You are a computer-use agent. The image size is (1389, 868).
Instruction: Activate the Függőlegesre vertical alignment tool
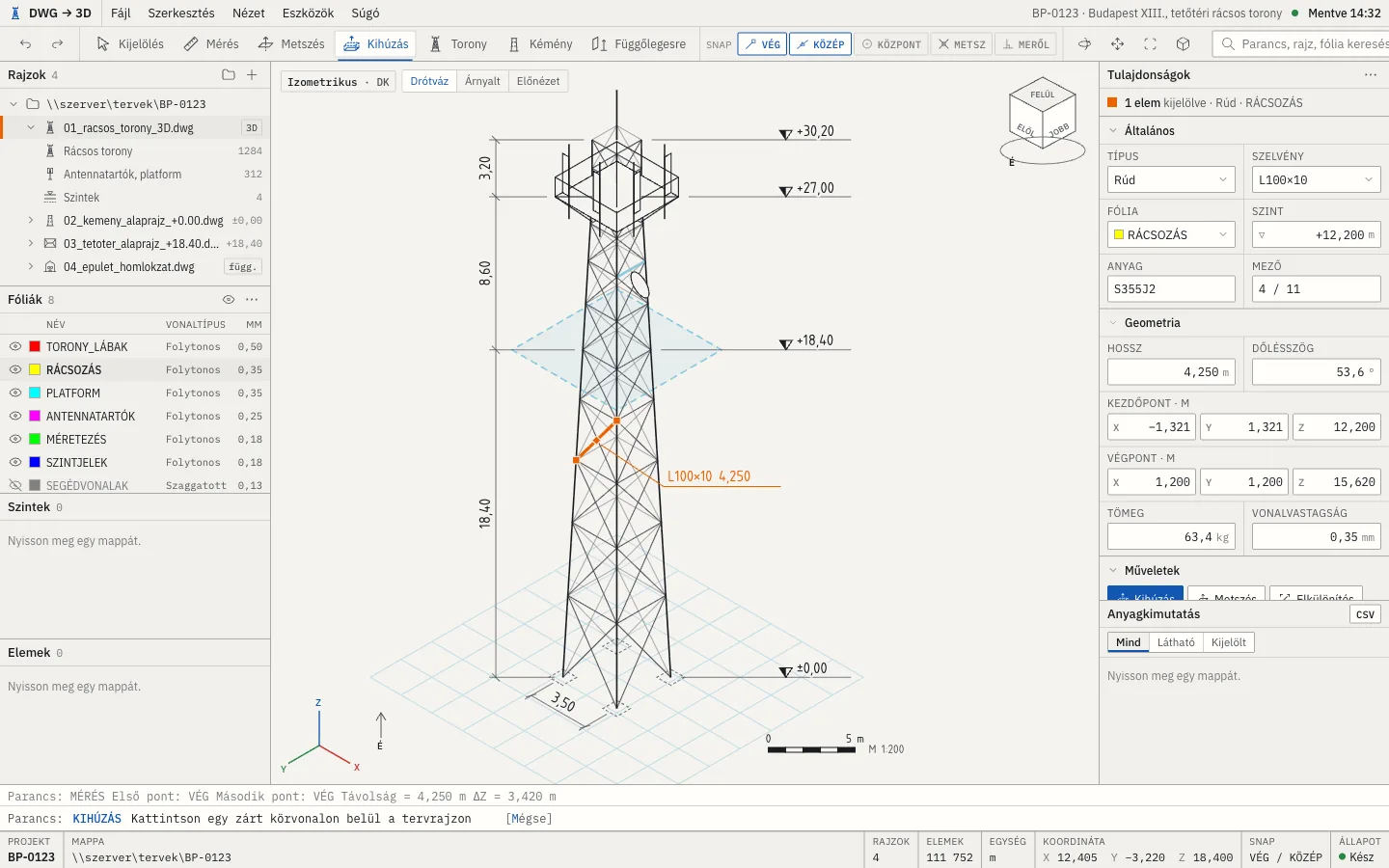[639, 44]
